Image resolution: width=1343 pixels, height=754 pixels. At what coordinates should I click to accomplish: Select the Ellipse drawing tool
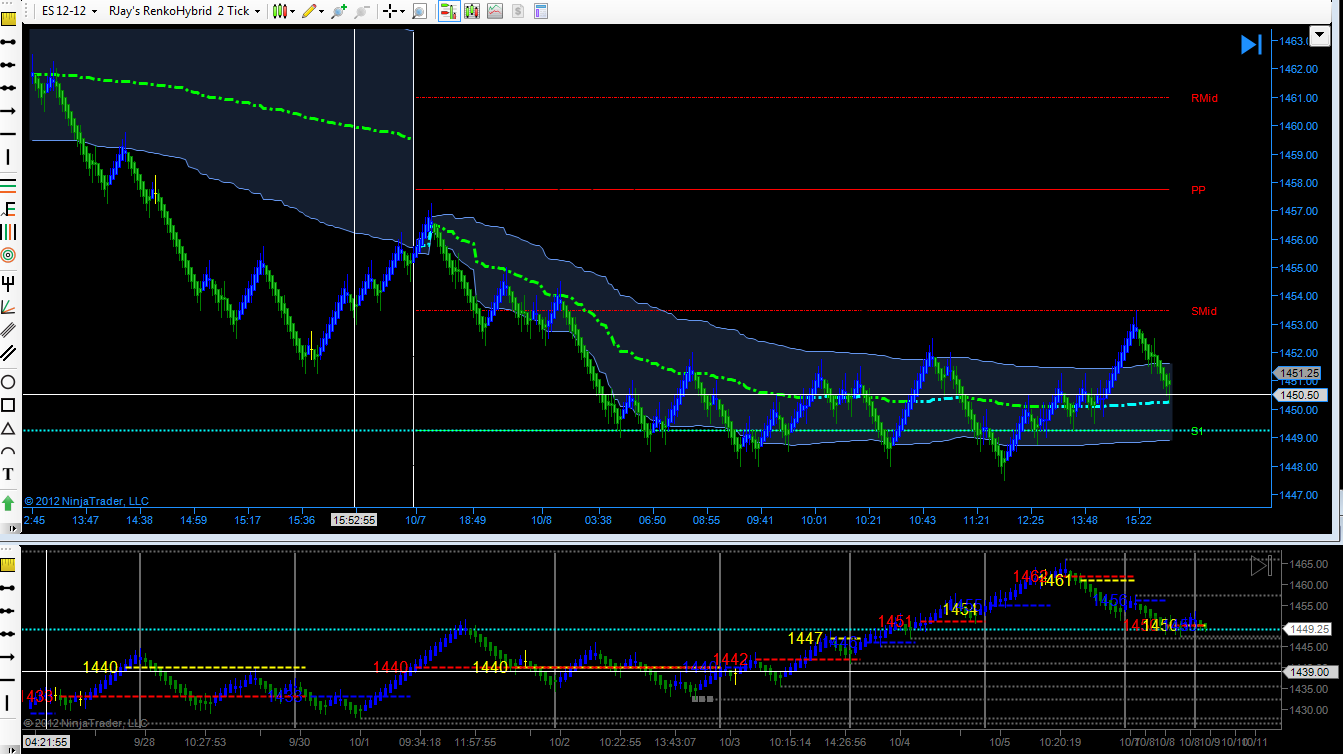[x=8, y=382]
